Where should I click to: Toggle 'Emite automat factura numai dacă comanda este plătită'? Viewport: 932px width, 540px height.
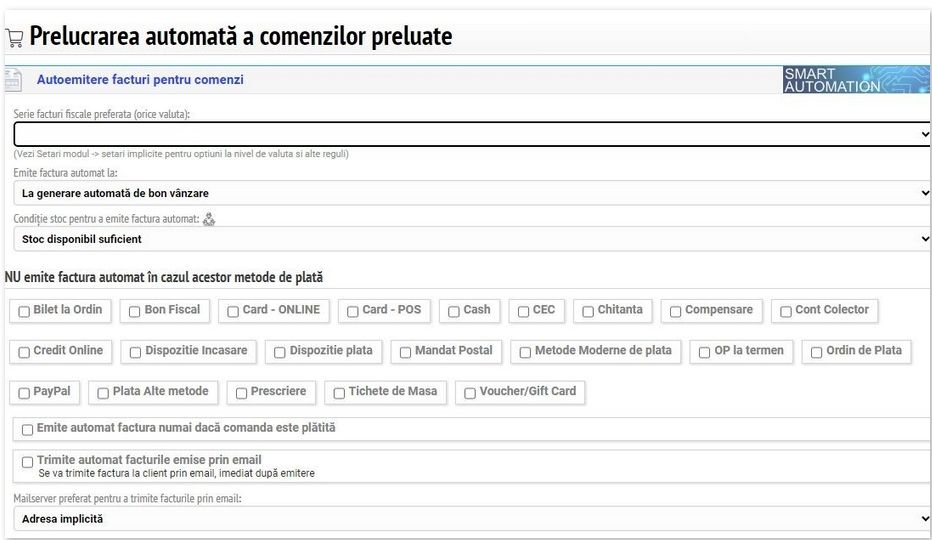28,430
